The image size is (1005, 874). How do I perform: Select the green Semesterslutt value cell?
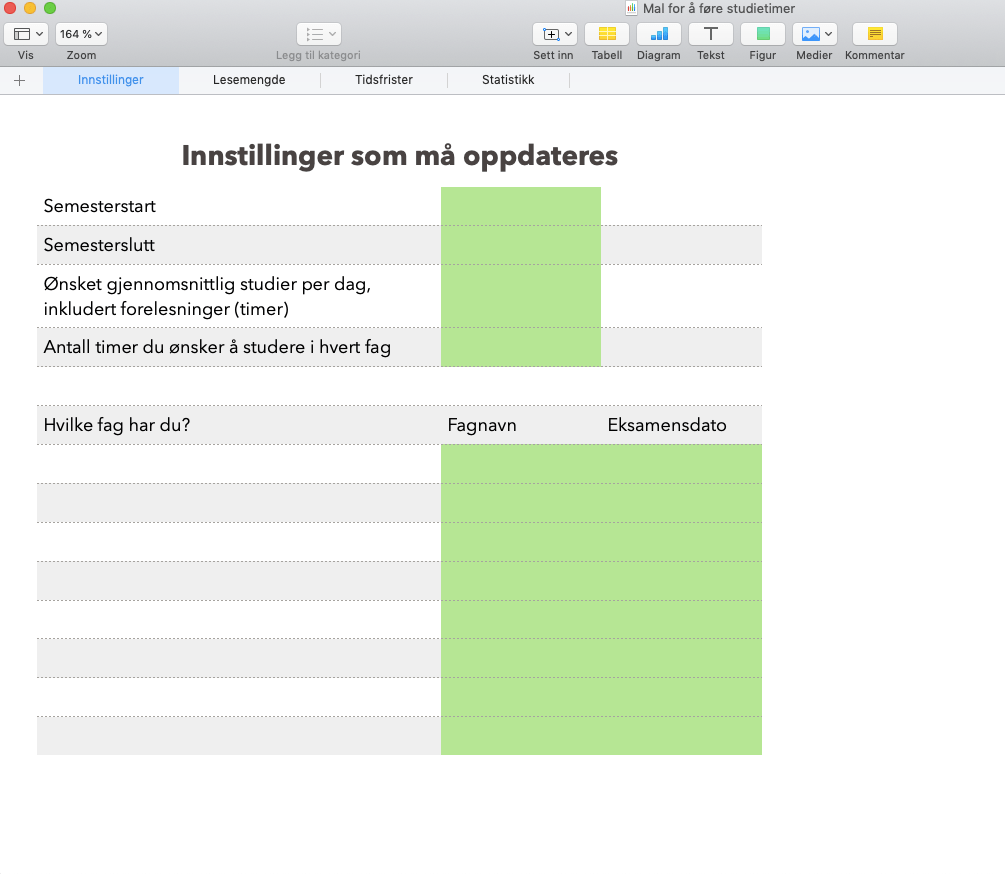520,245
